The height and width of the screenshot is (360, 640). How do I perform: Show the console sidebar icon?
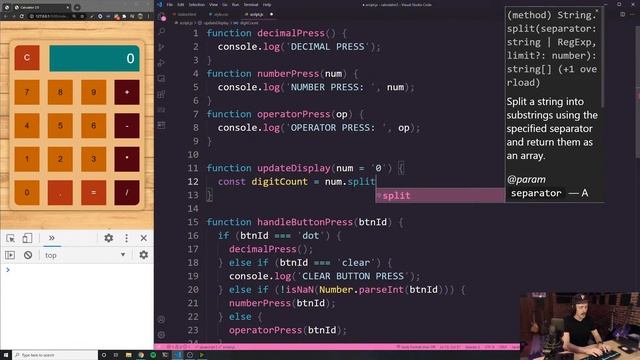pos(10,255)
